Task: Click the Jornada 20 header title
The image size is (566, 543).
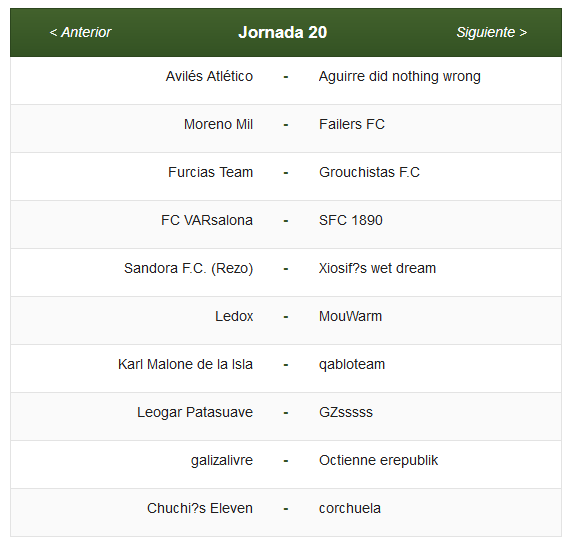Action: pos(283,32)
